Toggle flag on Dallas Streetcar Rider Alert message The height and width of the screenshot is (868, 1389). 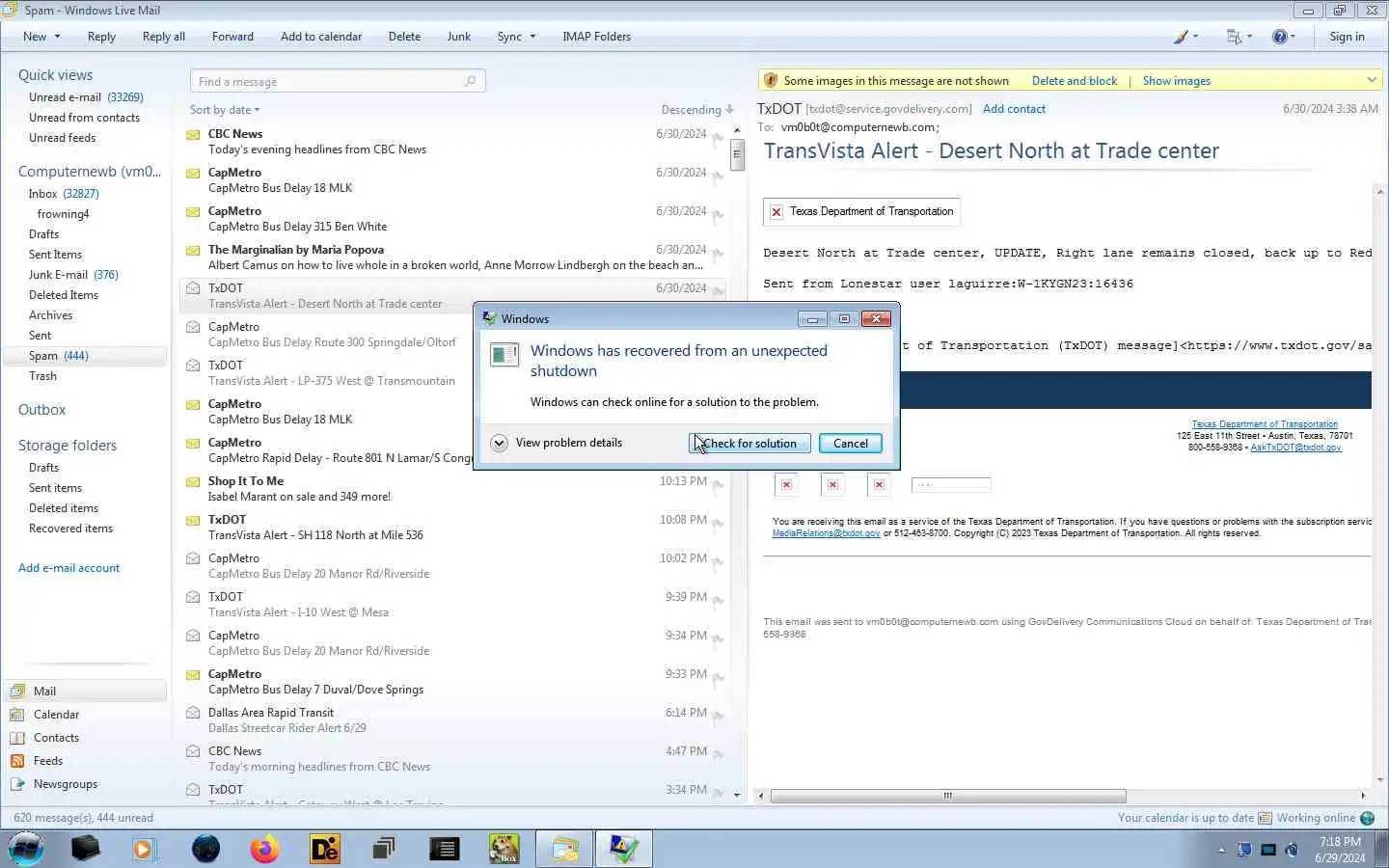tap(718, 717)
